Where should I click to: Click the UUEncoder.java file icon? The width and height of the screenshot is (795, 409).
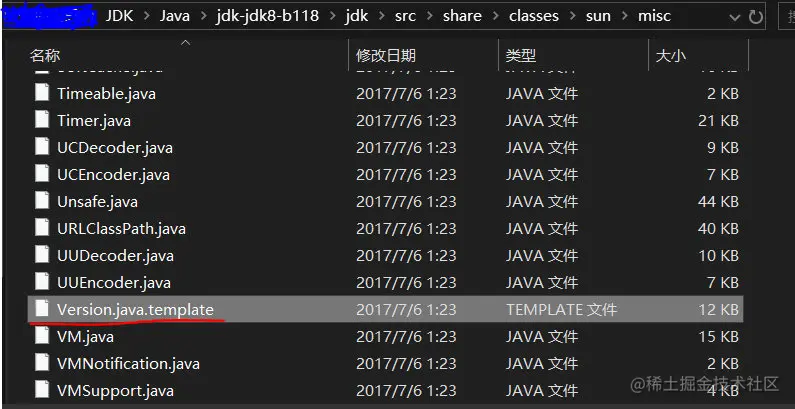42,282
